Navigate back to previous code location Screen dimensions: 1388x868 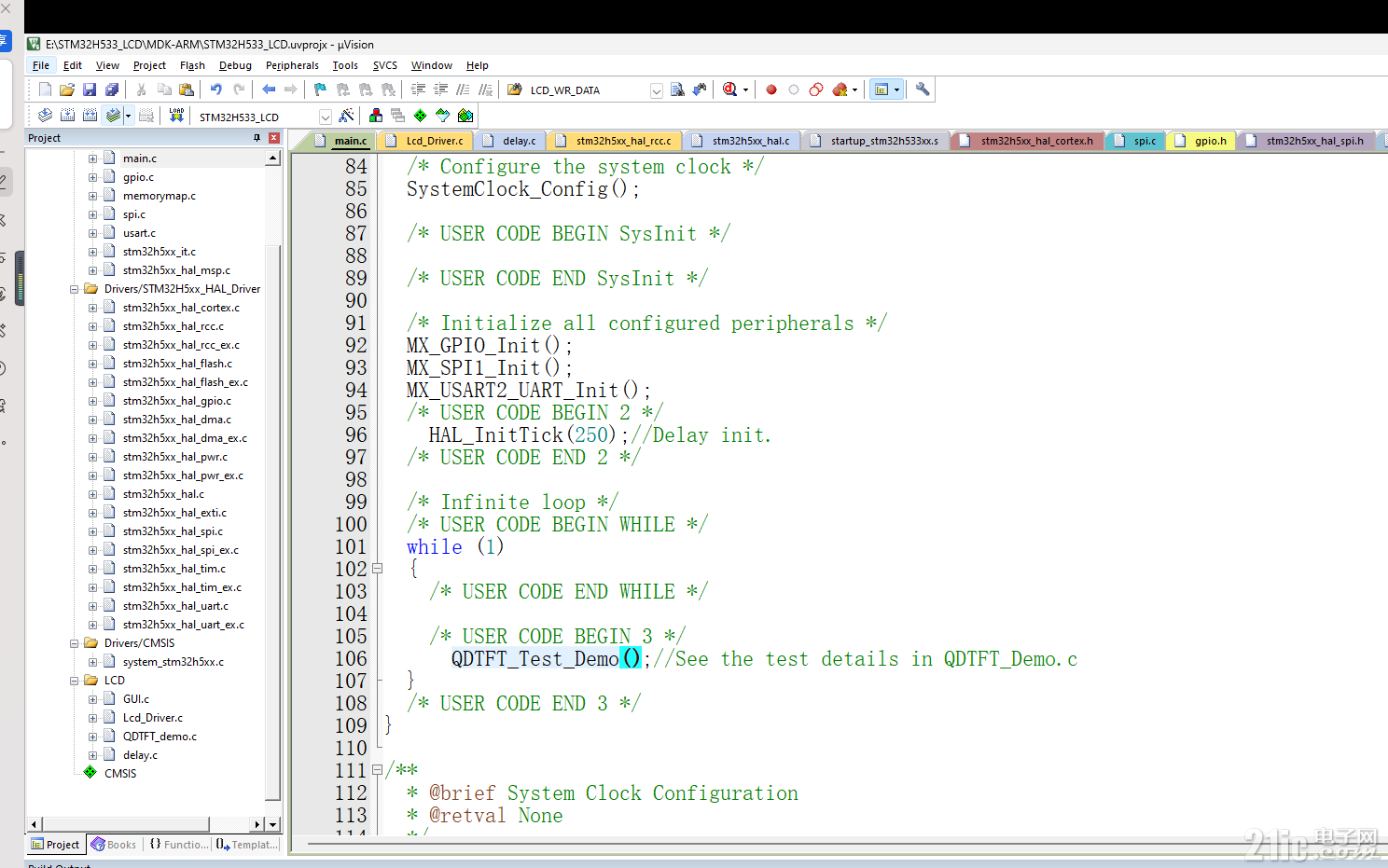coord(268,89)
